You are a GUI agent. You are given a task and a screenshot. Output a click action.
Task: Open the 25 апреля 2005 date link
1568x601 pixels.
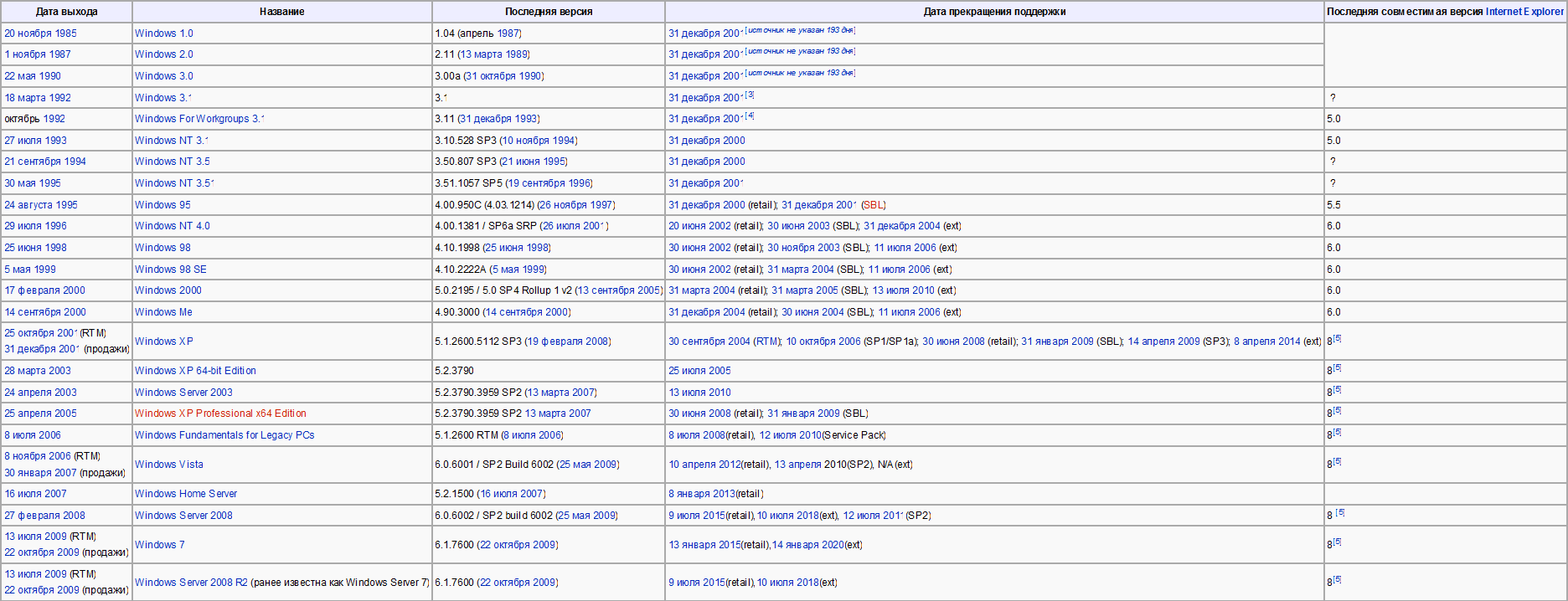[40, 414]
